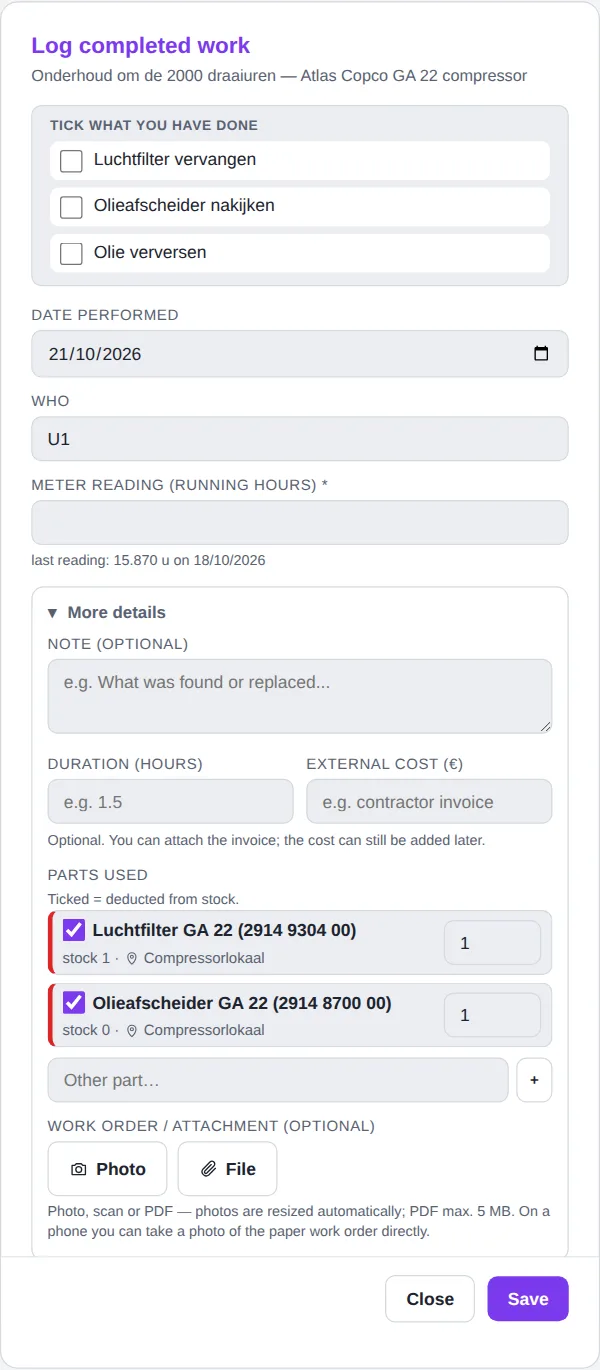
Task: Click the plus button beside Other part
Action: pos(534,1080)
